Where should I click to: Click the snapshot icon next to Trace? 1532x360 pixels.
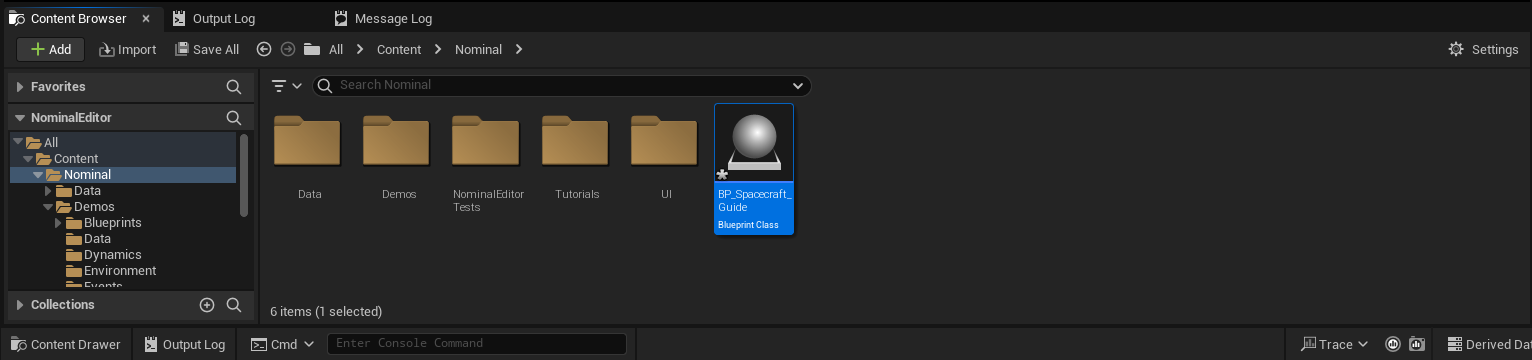point(1416,344)
